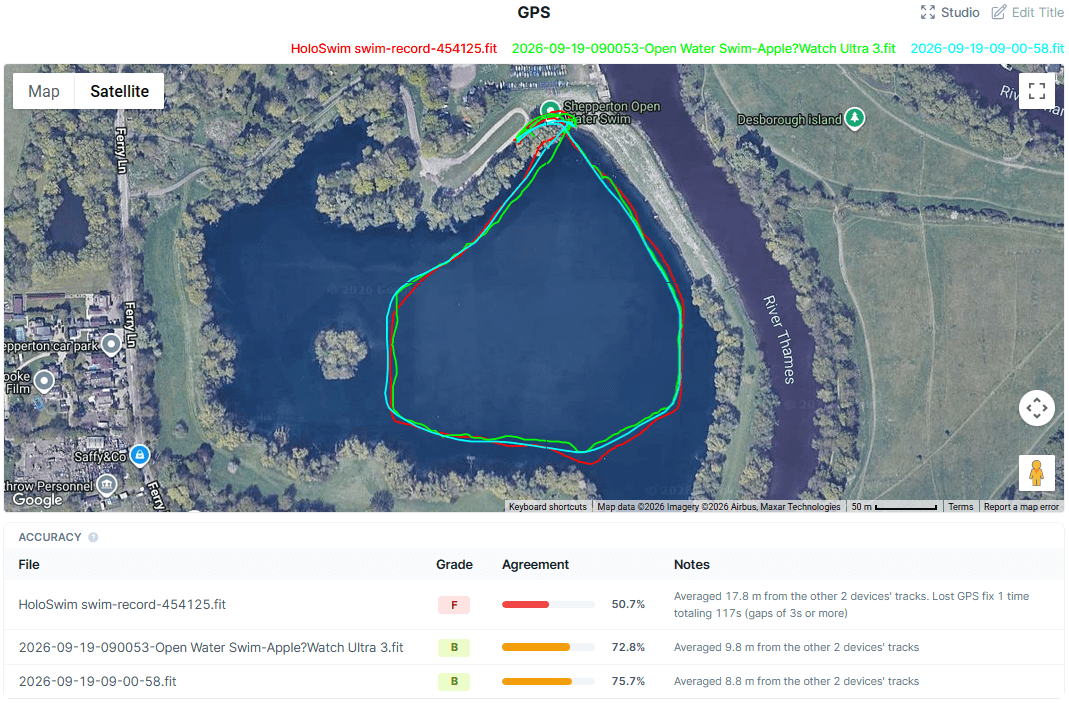Viewport: 1069px width, 704px height.
Task: Click the 50.7% agreement bar
Action: point(548,604)
